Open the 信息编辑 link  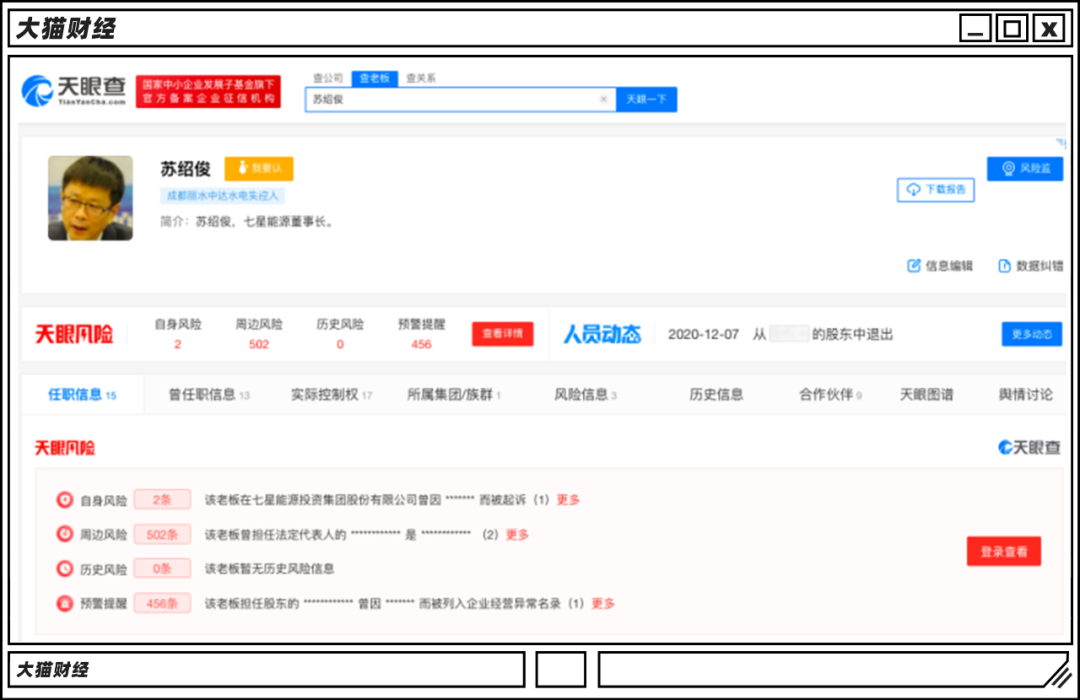(940, 265)
